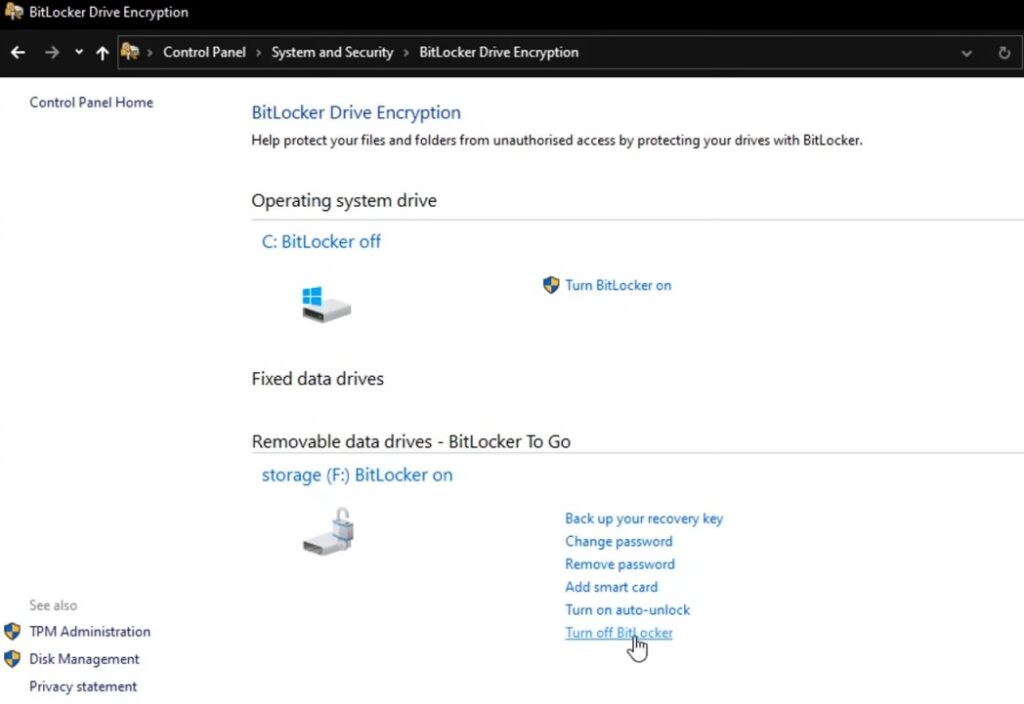Turn BitLocker on for drive C:
Image resolution: width=1024 pixels, height=704 pixels.
pyautogui.click(x=618, y=285)
